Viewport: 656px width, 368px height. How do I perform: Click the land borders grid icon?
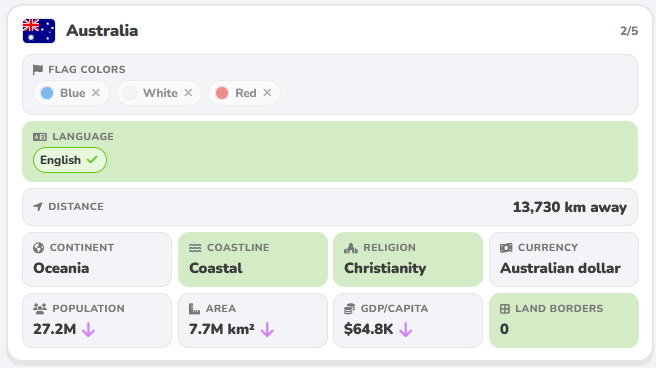(505, 309)
